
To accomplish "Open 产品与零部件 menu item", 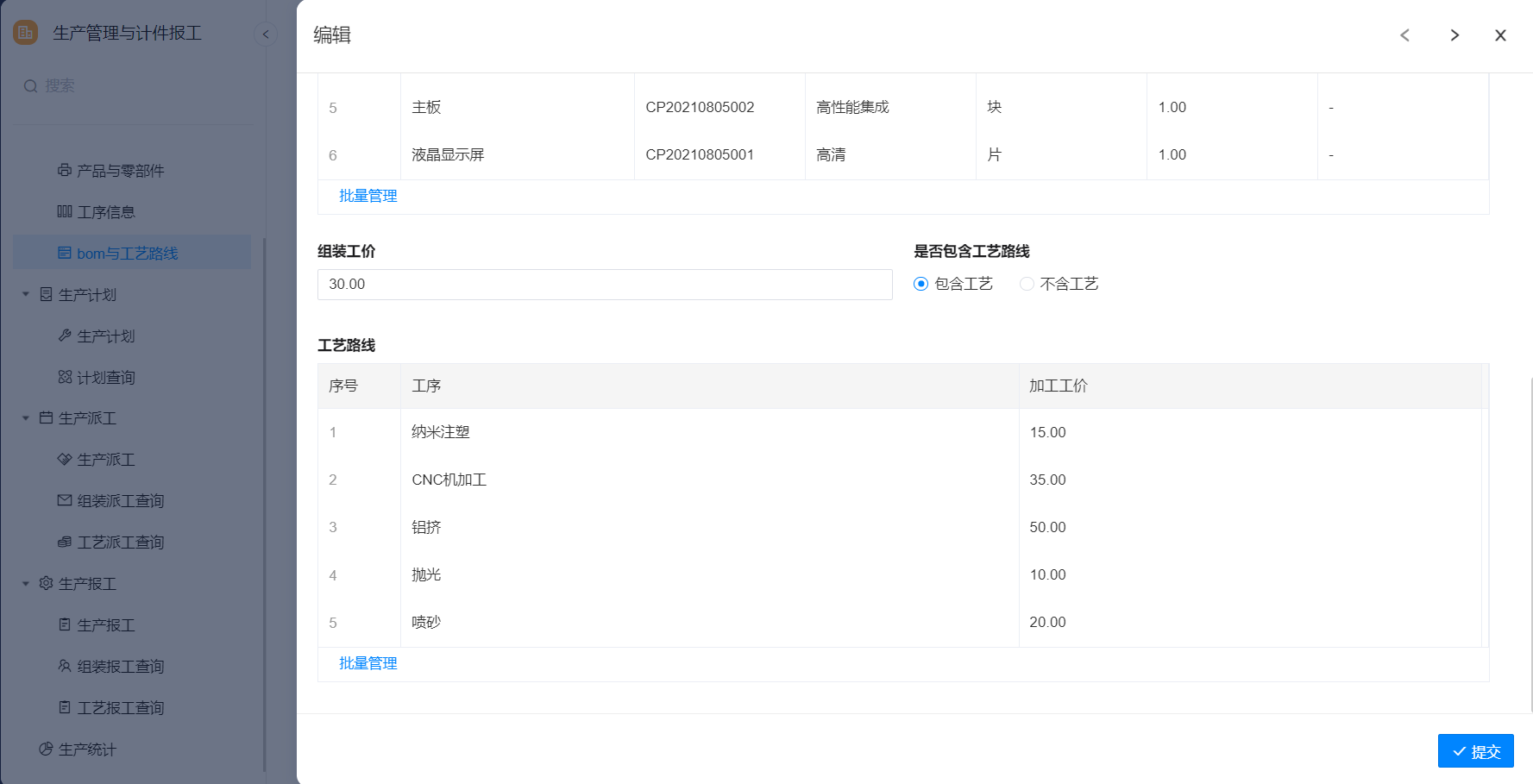I will (x=132, y=170).
